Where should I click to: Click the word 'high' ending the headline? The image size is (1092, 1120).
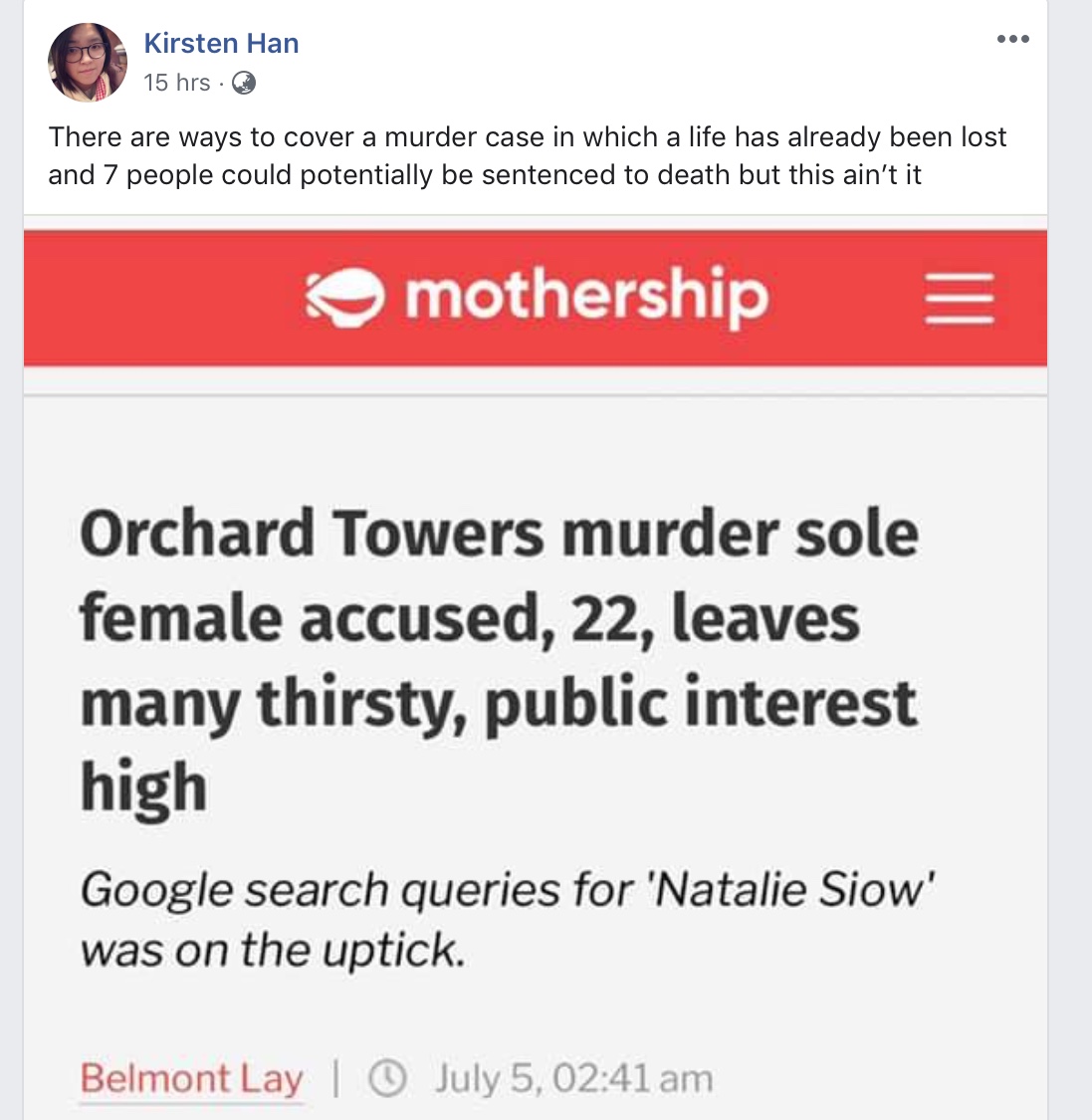143,787
